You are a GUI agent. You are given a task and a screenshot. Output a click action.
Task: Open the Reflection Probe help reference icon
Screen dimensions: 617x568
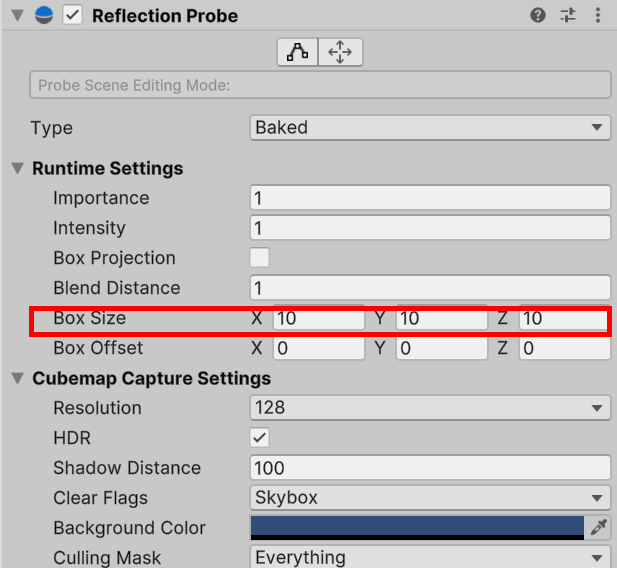point(538,16)
